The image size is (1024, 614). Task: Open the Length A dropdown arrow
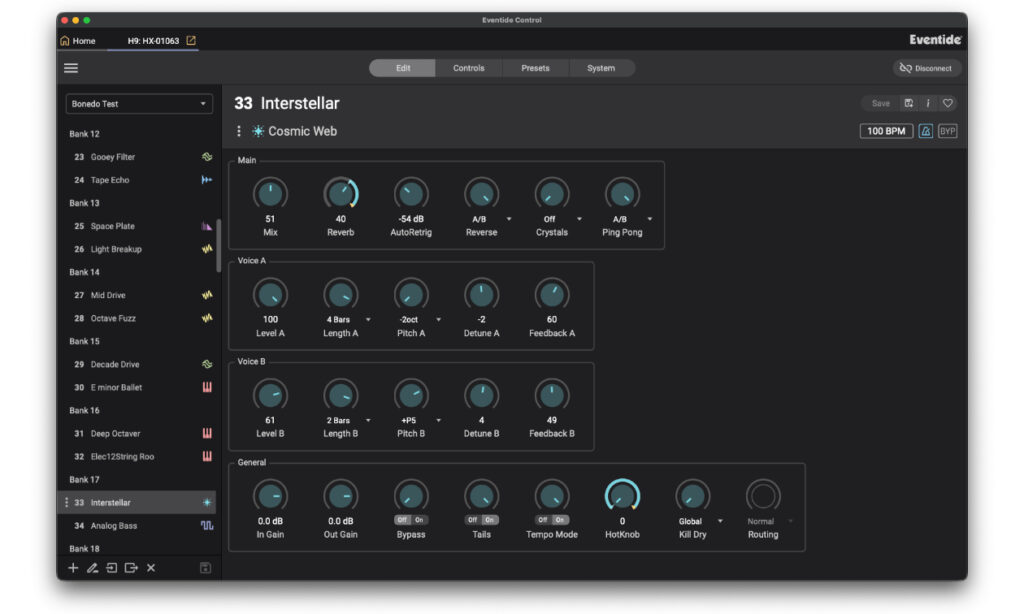pyautogui.click(x=368, y=319)
